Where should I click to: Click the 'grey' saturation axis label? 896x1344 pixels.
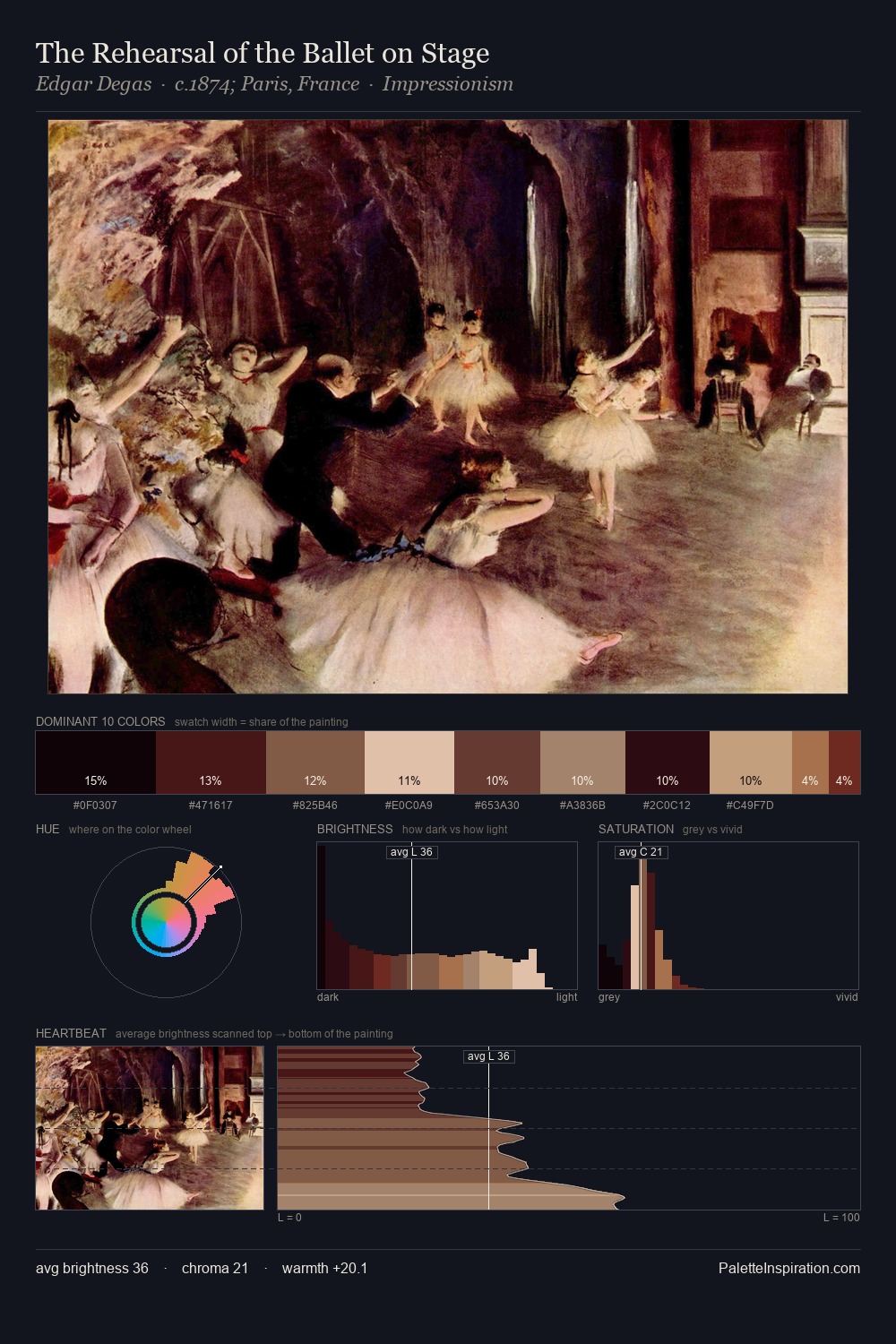coord(609,997)
